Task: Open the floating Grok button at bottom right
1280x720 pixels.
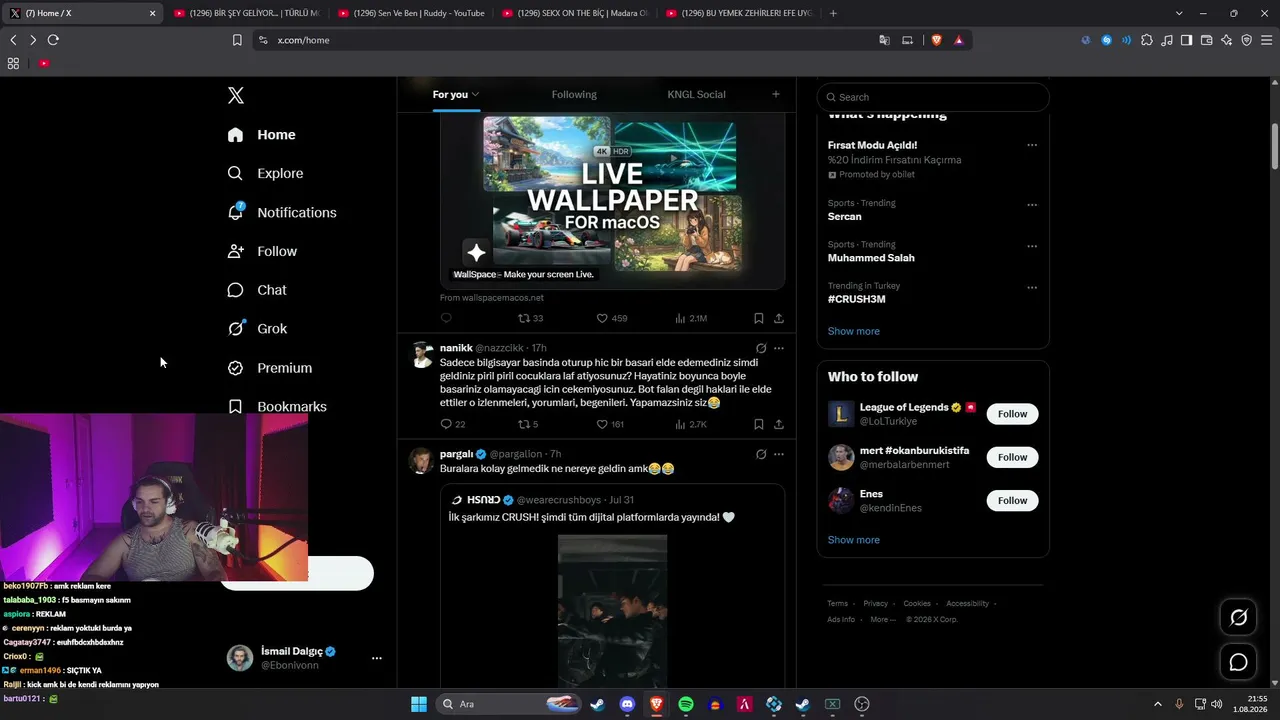Action: coord(1238,618)
